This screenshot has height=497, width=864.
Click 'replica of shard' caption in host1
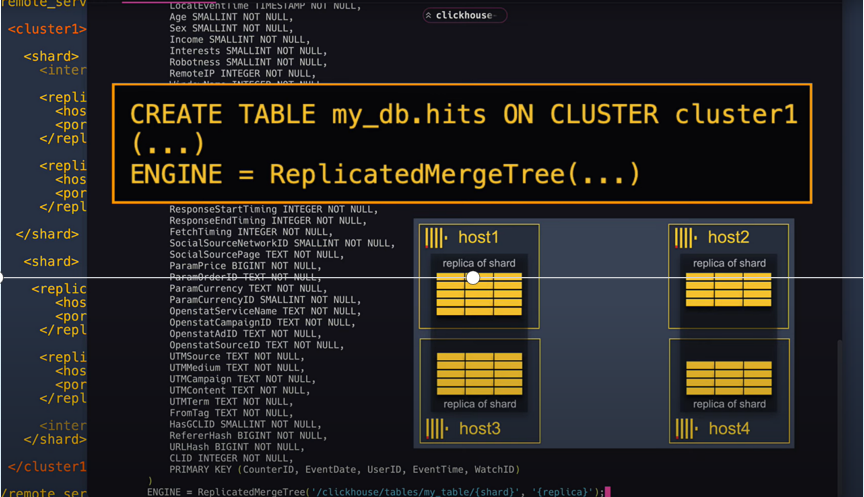click(479, 263)
